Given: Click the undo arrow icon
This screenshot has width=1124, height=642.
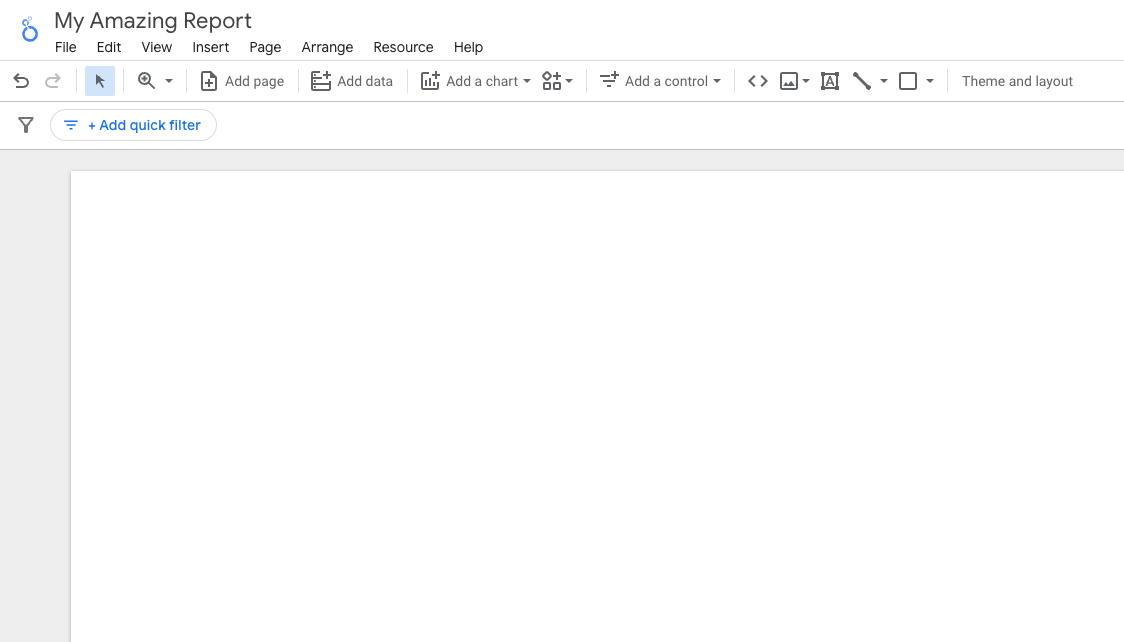Looking at the screenshot, I should [x=21, y=81].
